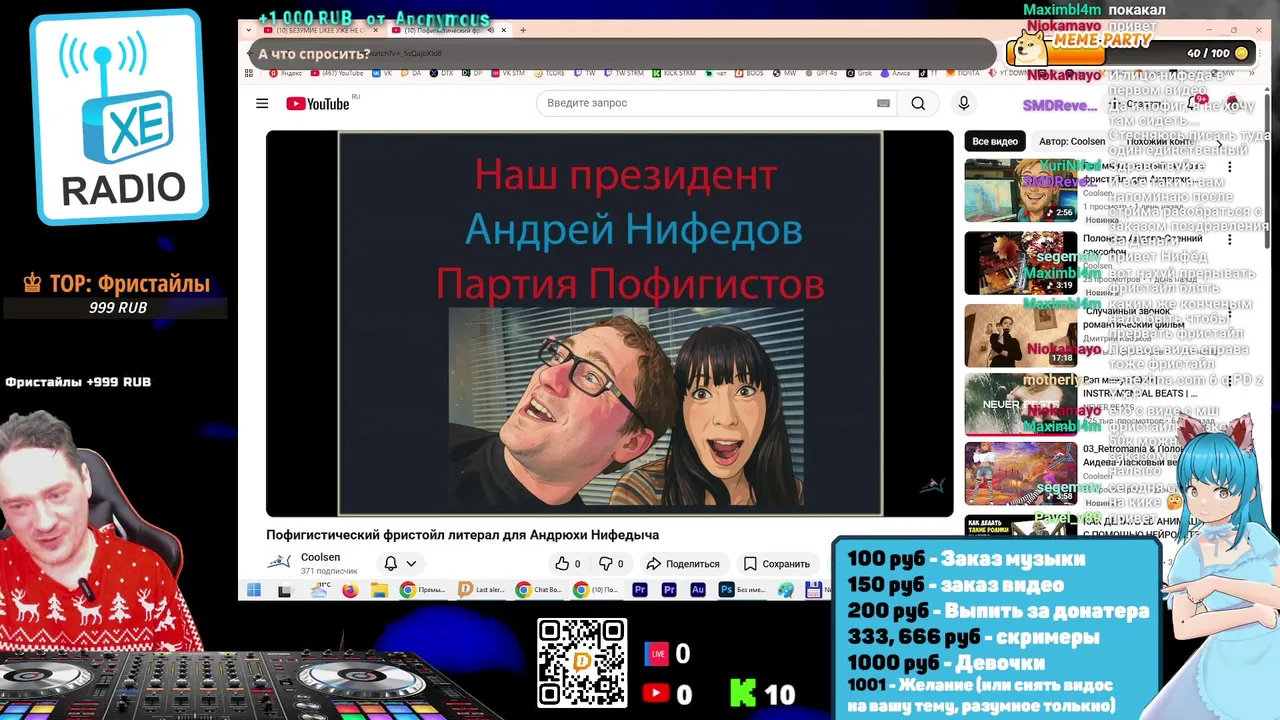Open the Windows Start menu
The width and height of the screenshot is (1280, 720).
coord(254,590)
